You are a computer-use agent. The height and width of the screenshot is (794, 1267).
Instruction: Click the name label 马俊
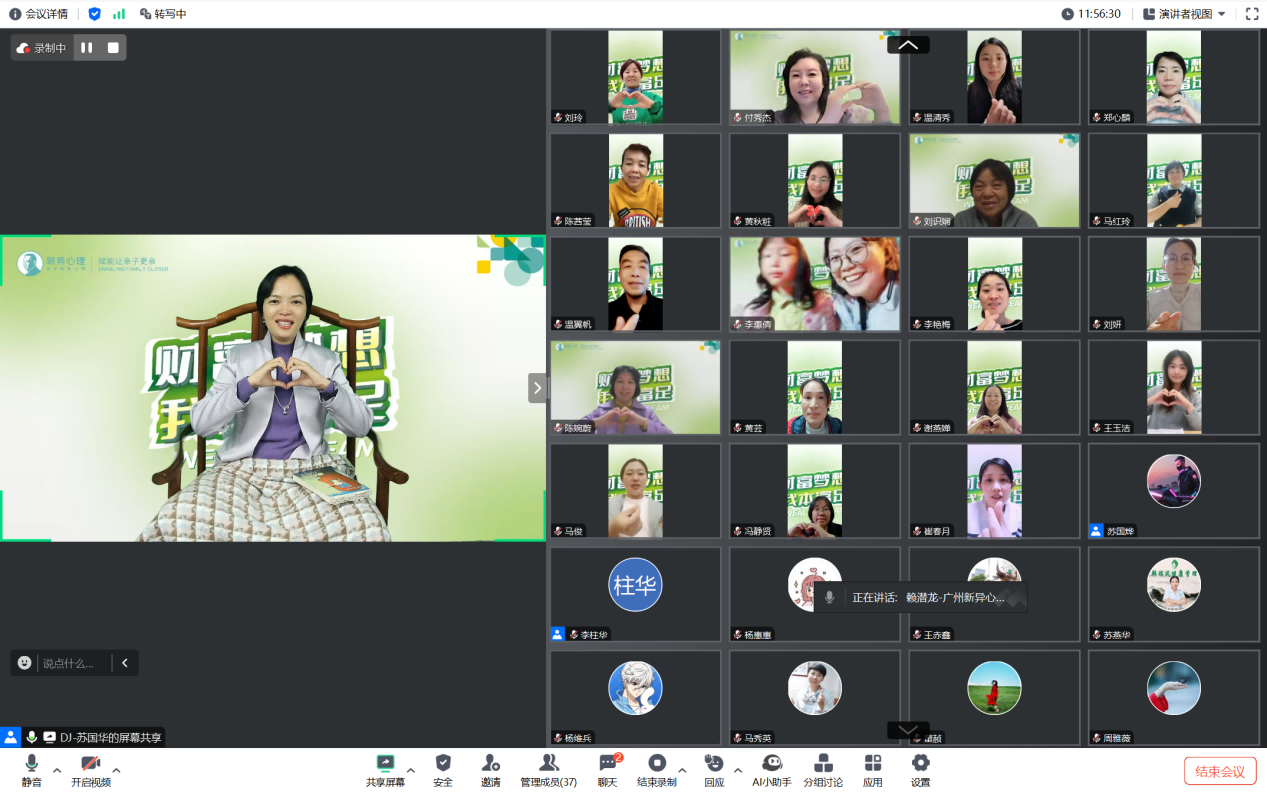tap(573, 531)
